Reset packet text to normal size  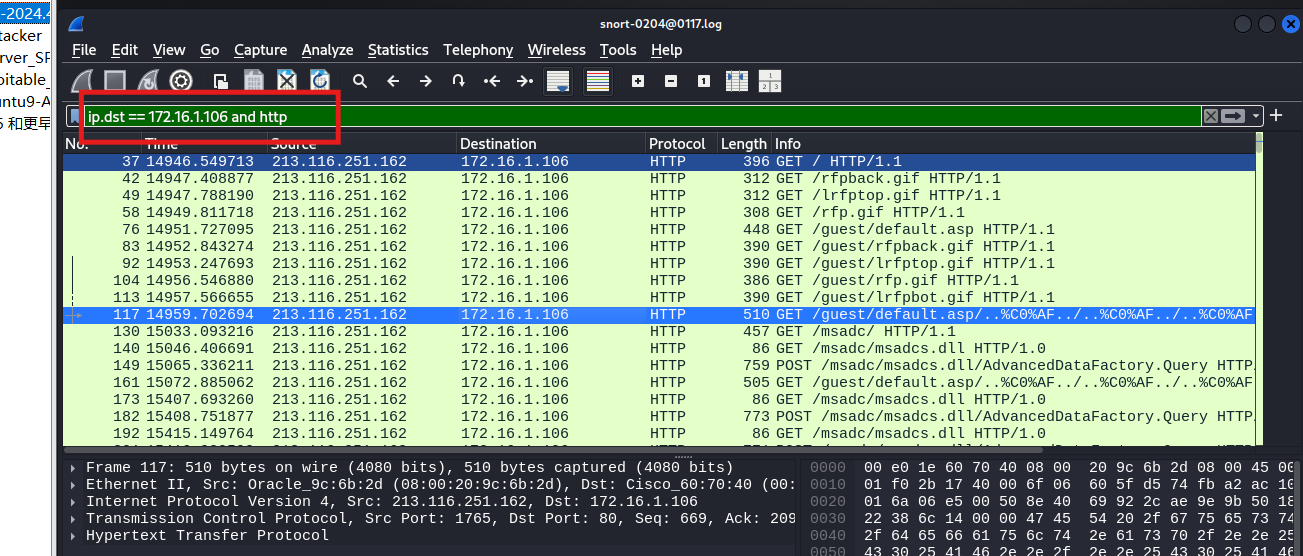[x=704, y=81]
